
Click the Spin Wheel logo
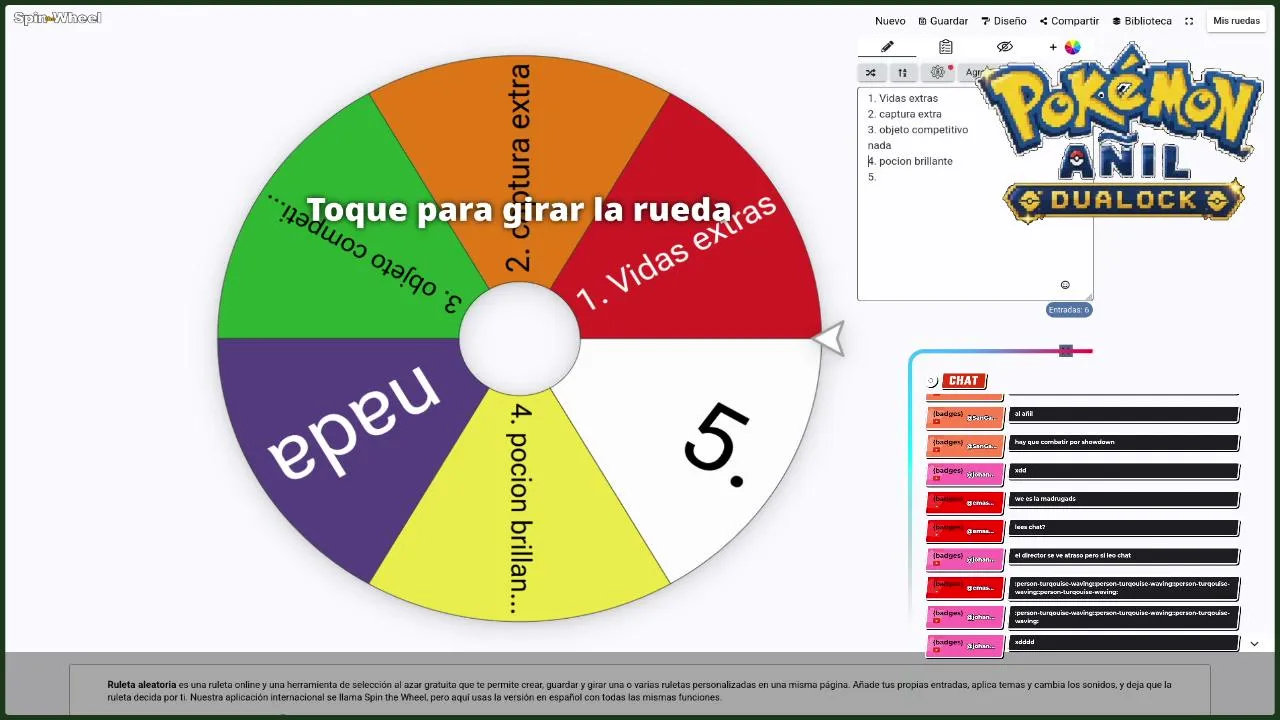point(57,18)
